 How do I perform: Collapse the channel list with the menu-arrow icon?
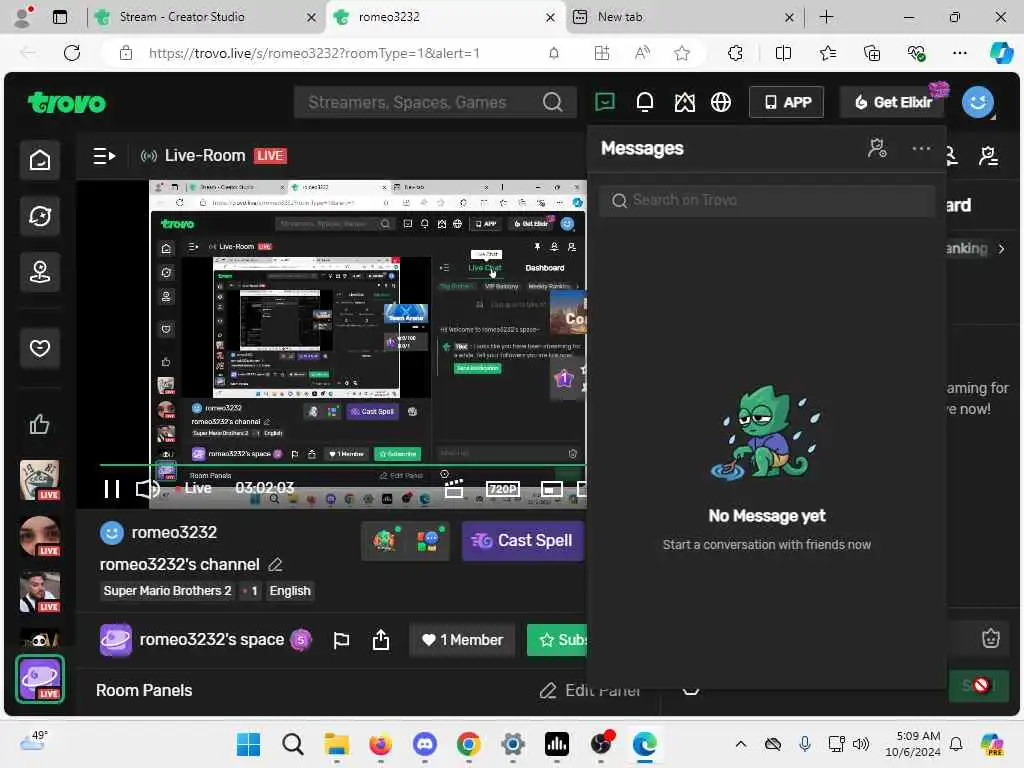[x=104, y=156]
